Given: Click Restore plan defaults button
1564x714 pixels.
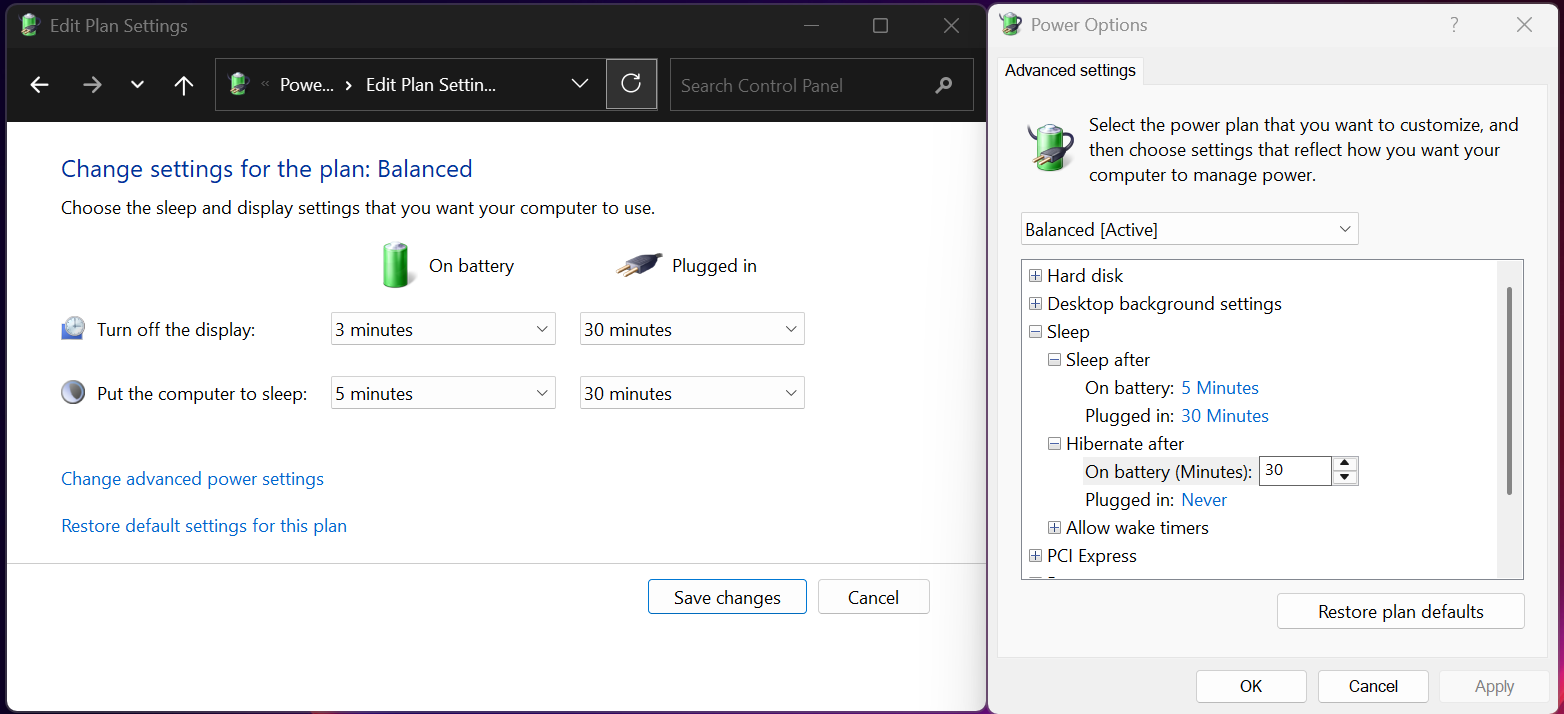Looking at the screenshot, I should (1400, 611).
